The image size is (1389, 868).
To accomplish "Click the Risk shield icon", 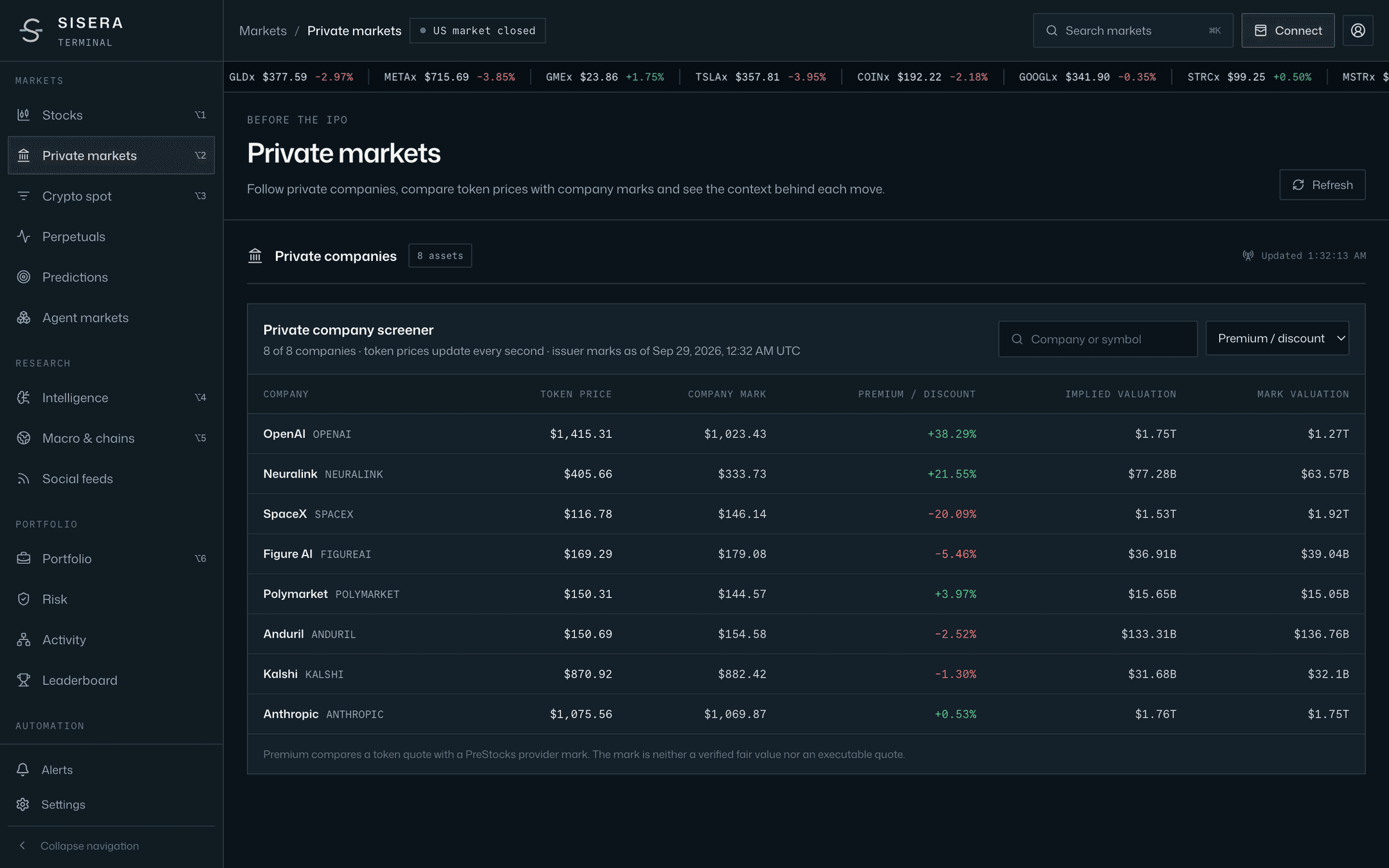I will pyautogui.click(x=24, y=599).
